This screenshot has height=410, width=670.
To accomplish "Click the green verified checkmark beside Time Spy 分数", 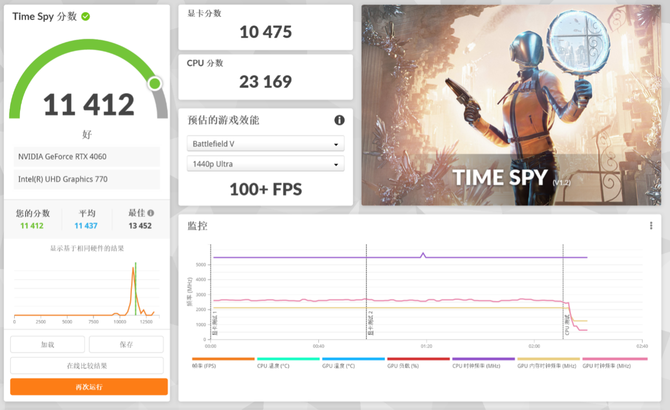I will coord(85,17).
